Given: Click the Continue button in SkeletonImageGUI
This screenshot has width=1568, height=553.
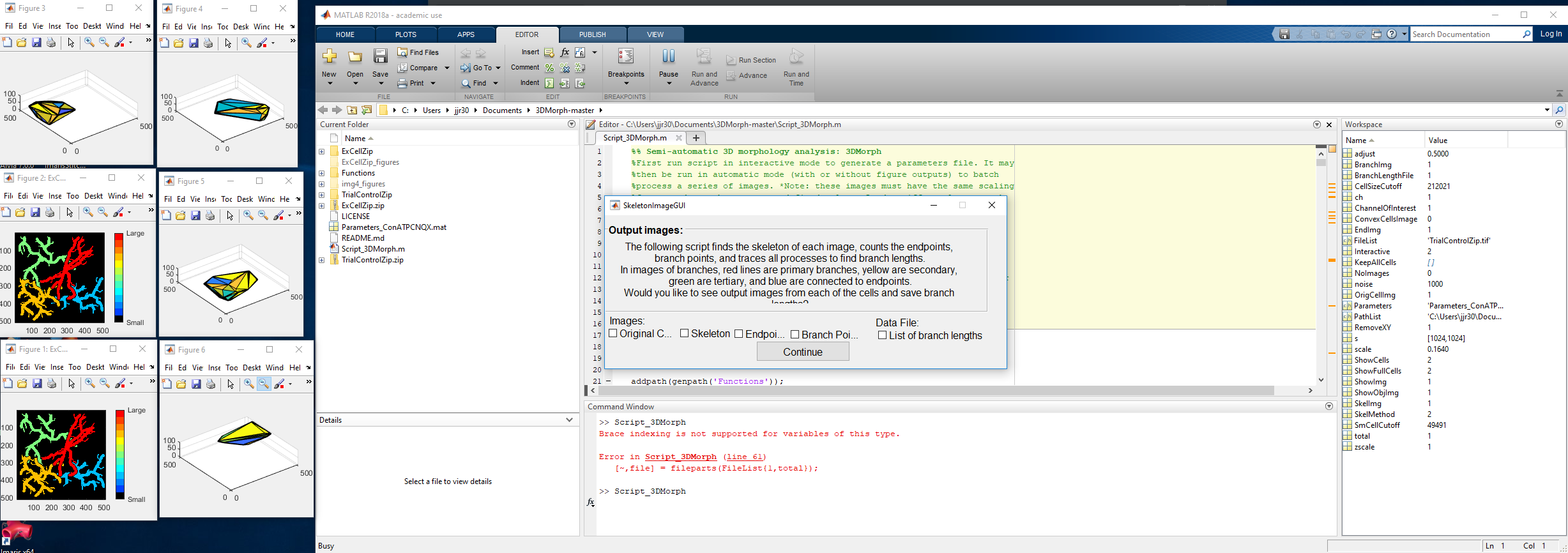Looking at the screenshot, I should click(x=803, y=352).
